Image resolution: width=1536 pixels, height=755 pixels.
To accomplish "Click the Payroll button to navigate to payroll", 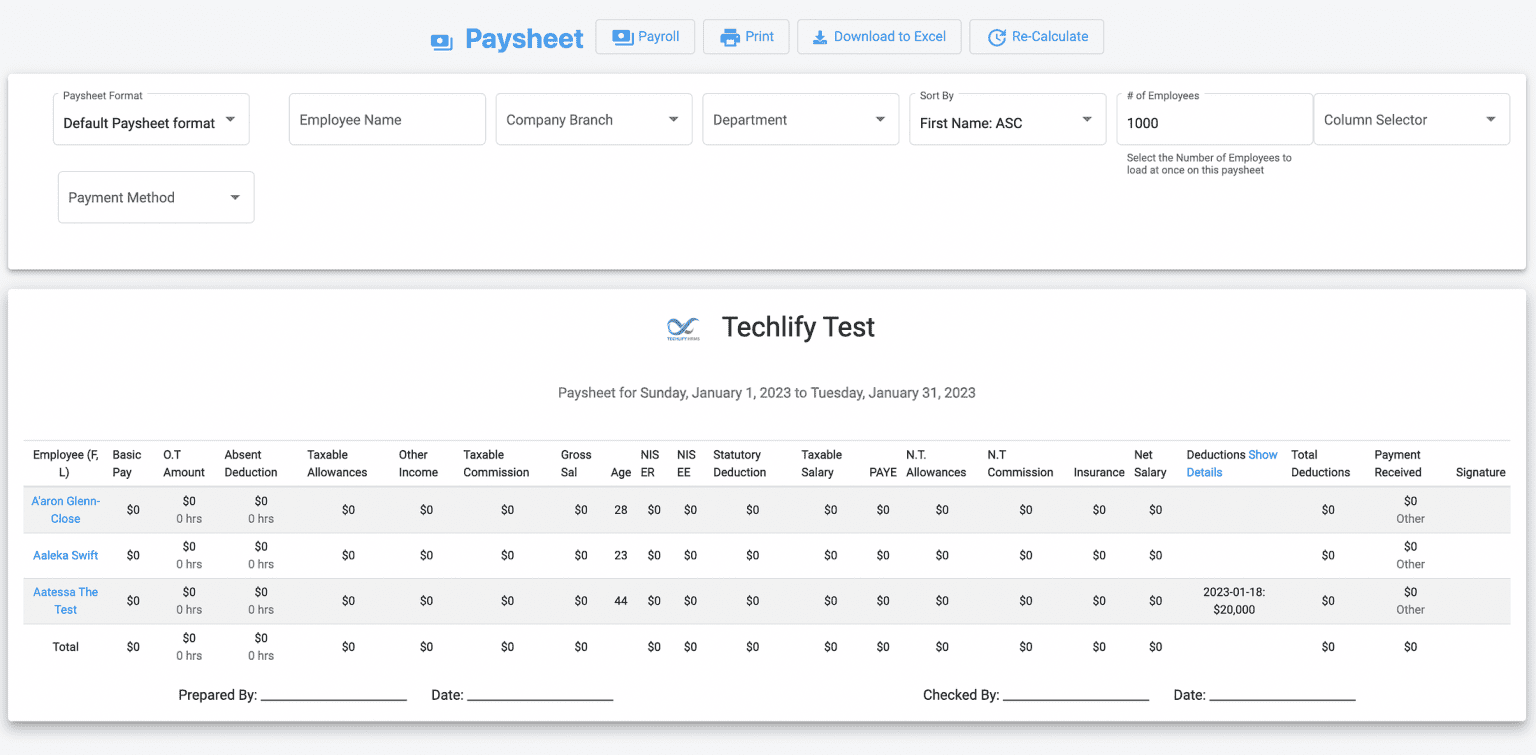I will click(x=645, y=36).
